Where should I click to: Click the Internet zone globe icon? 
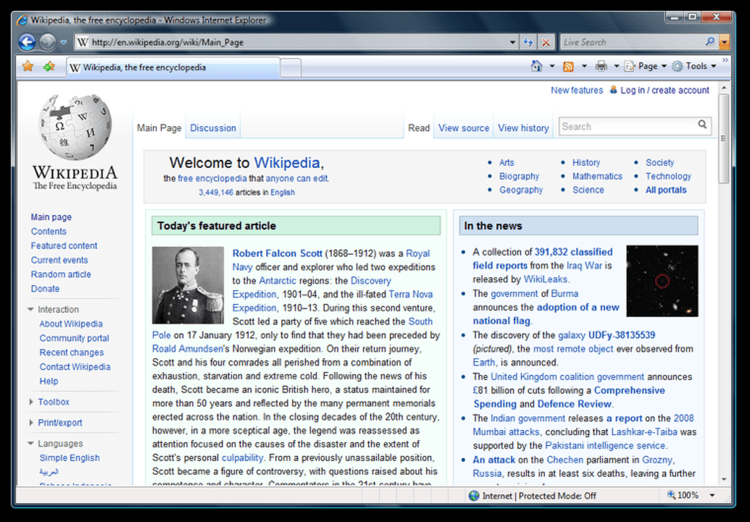(474, 496)
